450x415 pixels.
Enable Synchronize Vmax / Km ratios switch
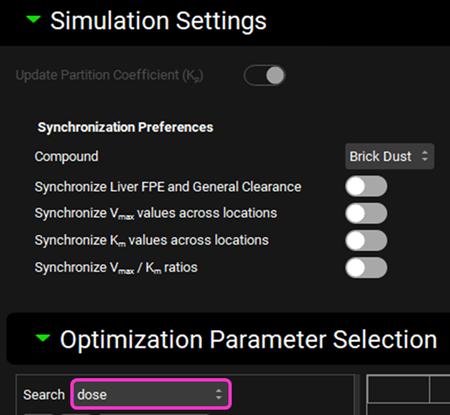pyautogui.click(x=366, y=267)
